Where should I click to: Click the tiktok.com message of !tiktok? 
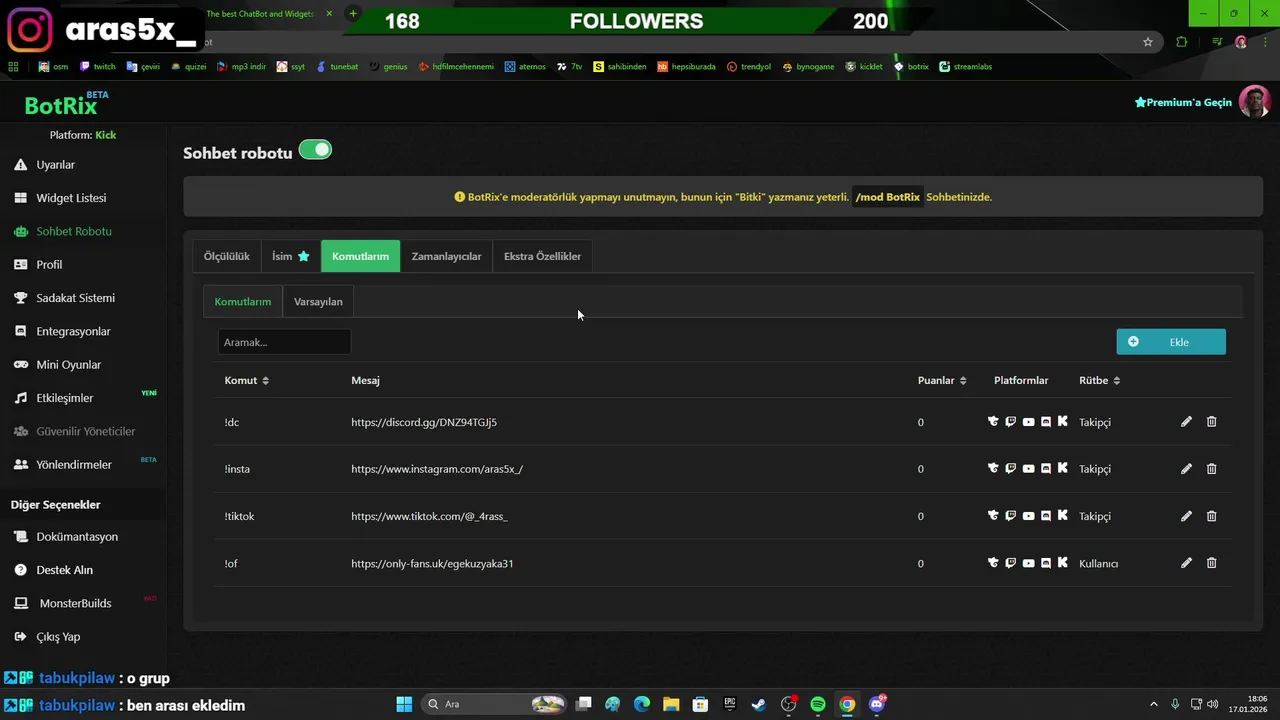pos(429,516)
